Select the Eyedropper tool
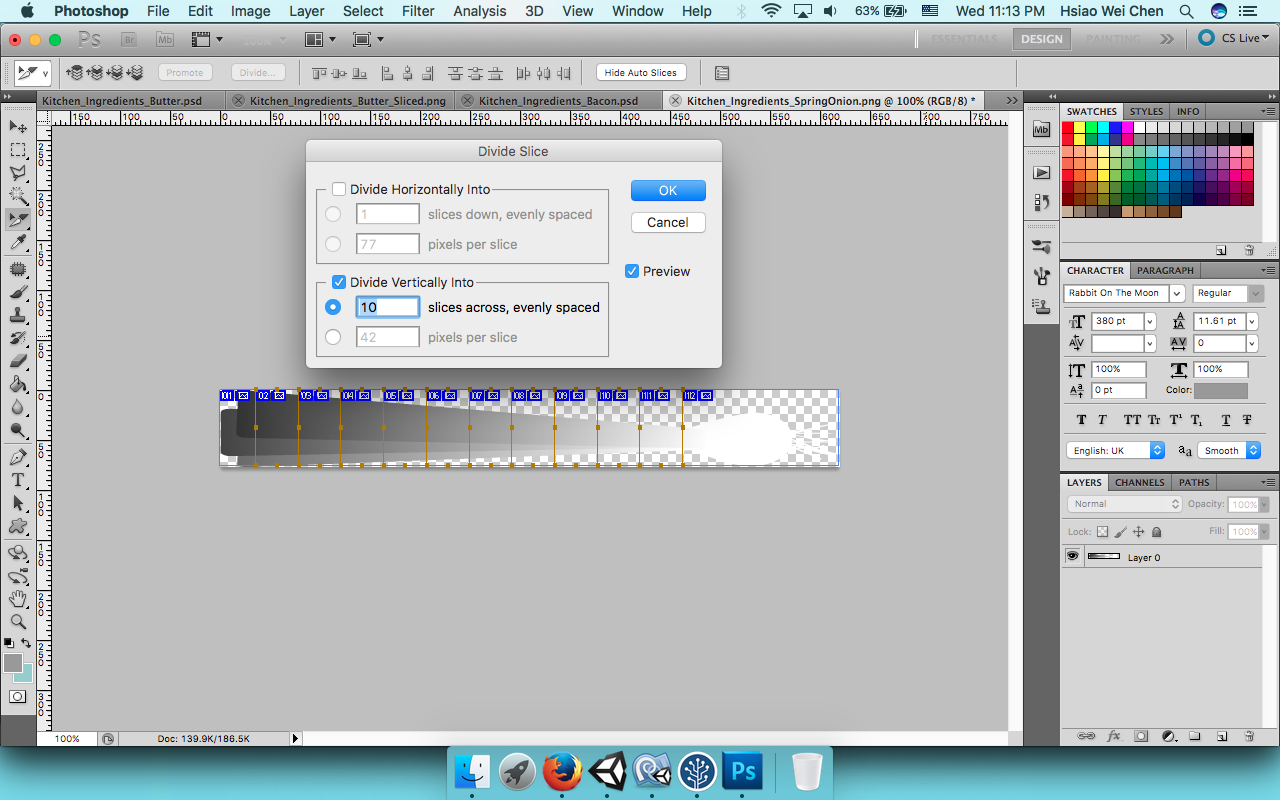 click(x=18, y=243)
